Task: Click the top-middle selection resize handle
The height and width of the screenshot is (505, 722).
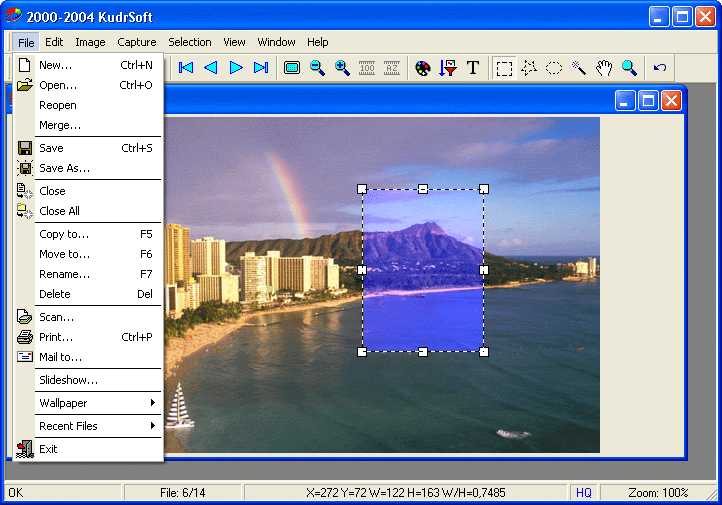Action: pyautogui.click(x=423, y=189)
